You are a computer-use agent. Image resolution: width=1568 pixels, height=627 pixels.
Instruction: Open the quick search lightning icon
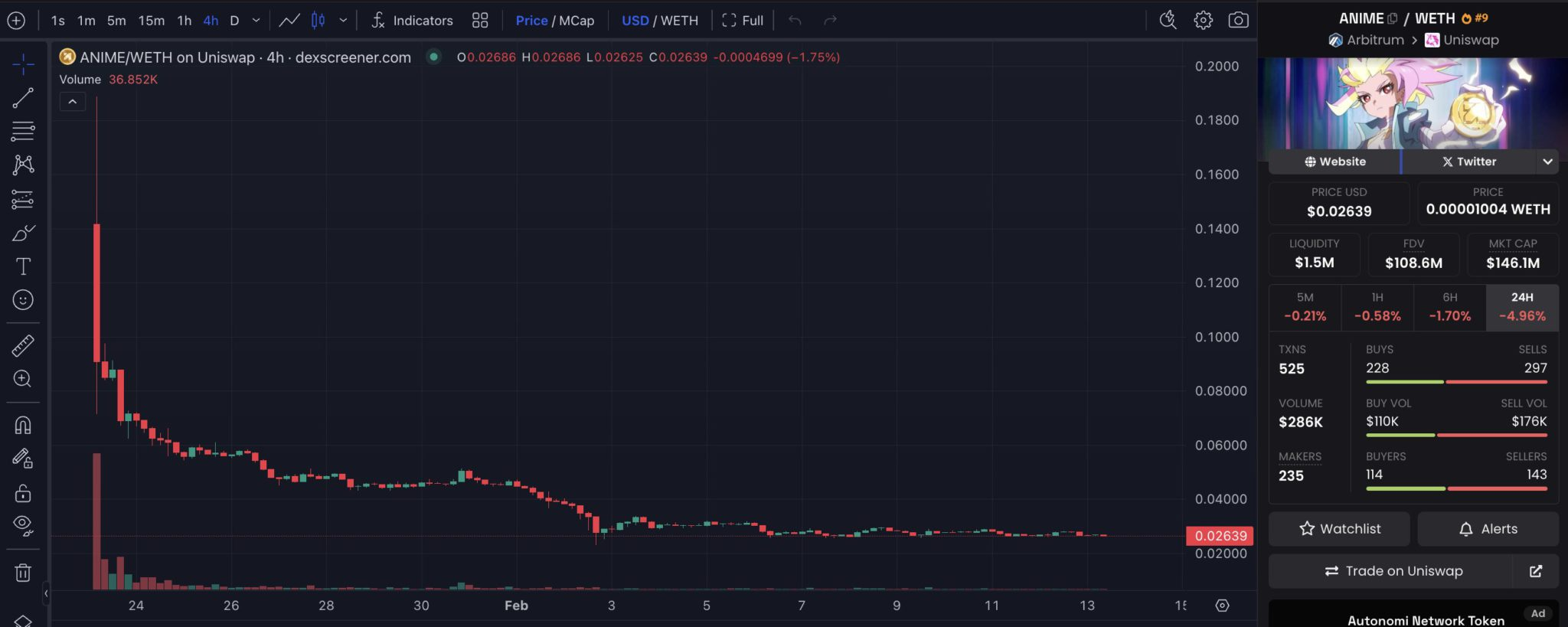click(1168, 21)
